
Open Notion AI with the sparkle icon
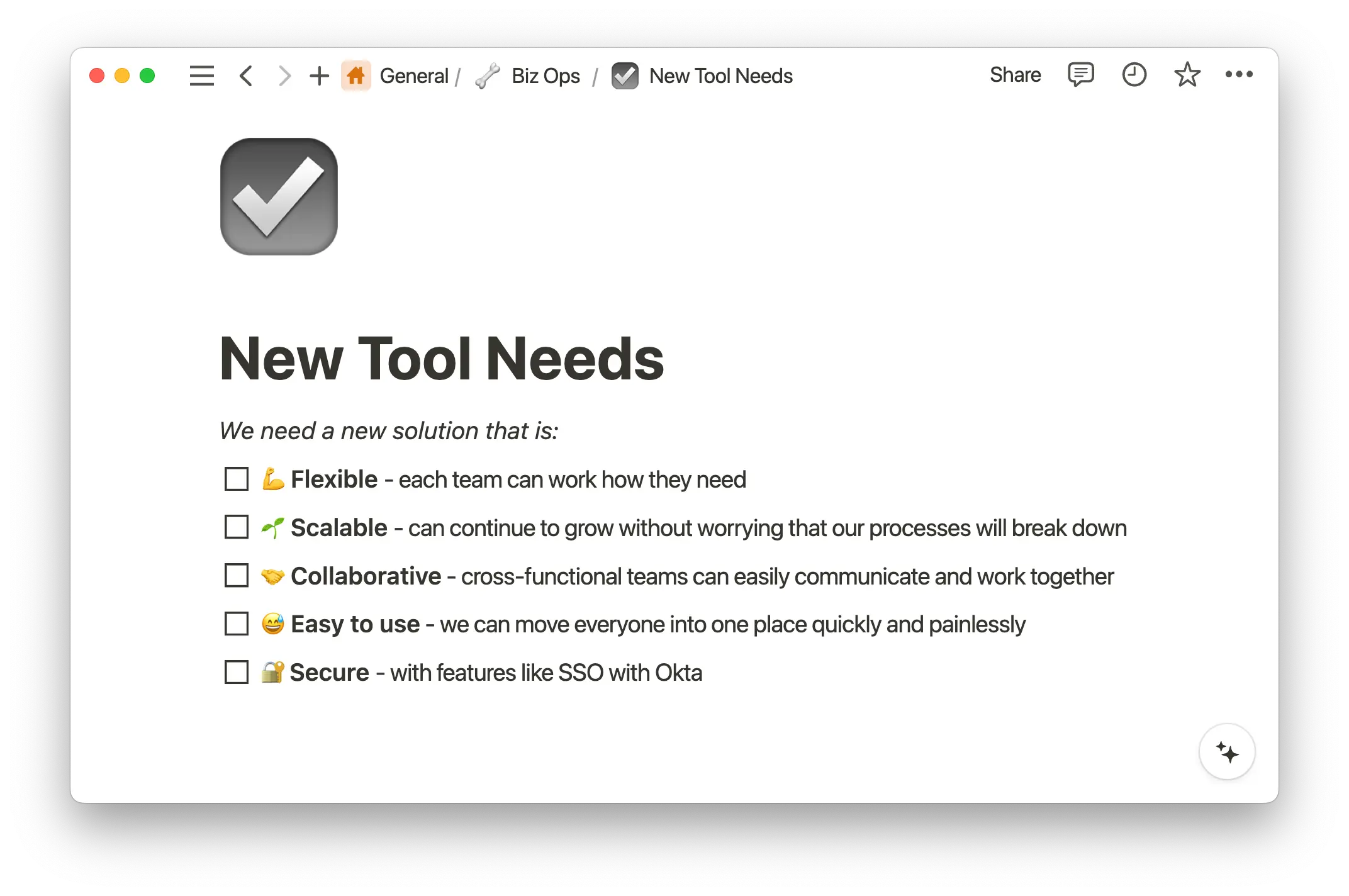pos(1227,751)
